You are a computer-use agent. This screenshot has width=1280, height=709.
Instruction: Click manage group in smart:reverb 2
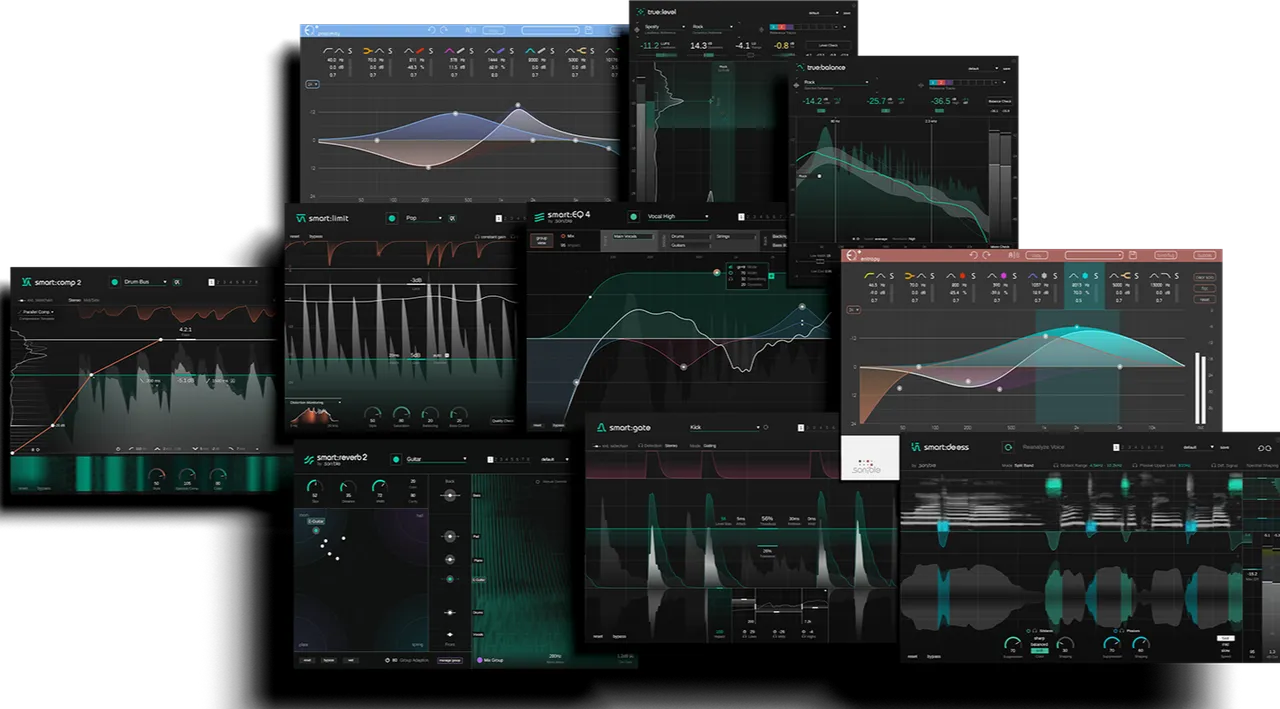[x=449, y=660]
